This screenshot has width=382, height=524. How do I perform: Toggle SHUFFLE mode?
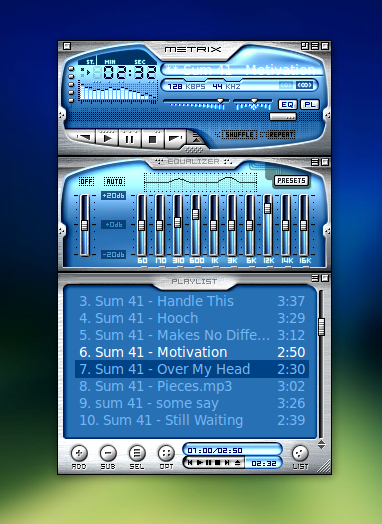pos(237,135)
